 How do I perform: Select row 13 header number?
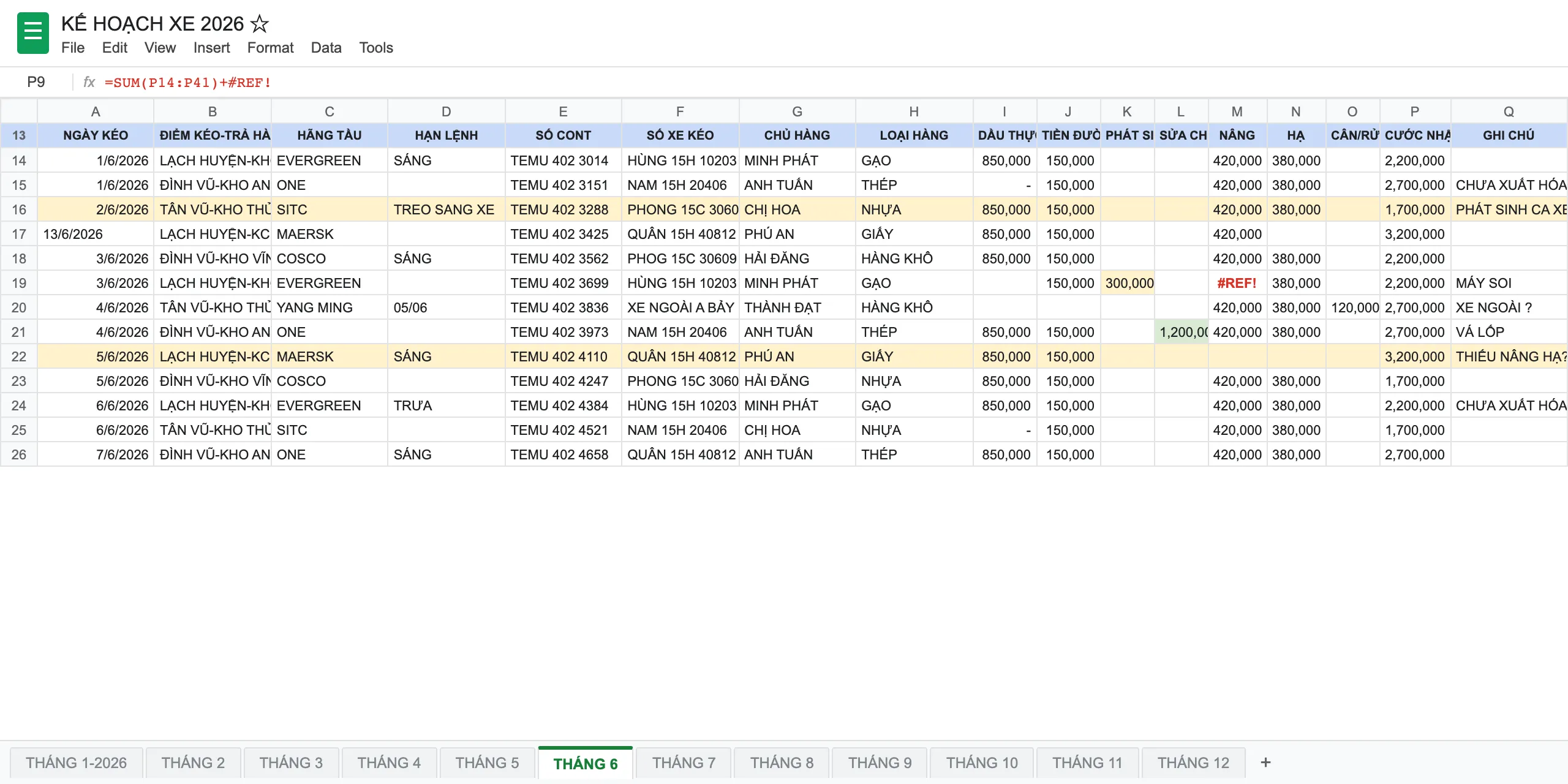(19, 135)
